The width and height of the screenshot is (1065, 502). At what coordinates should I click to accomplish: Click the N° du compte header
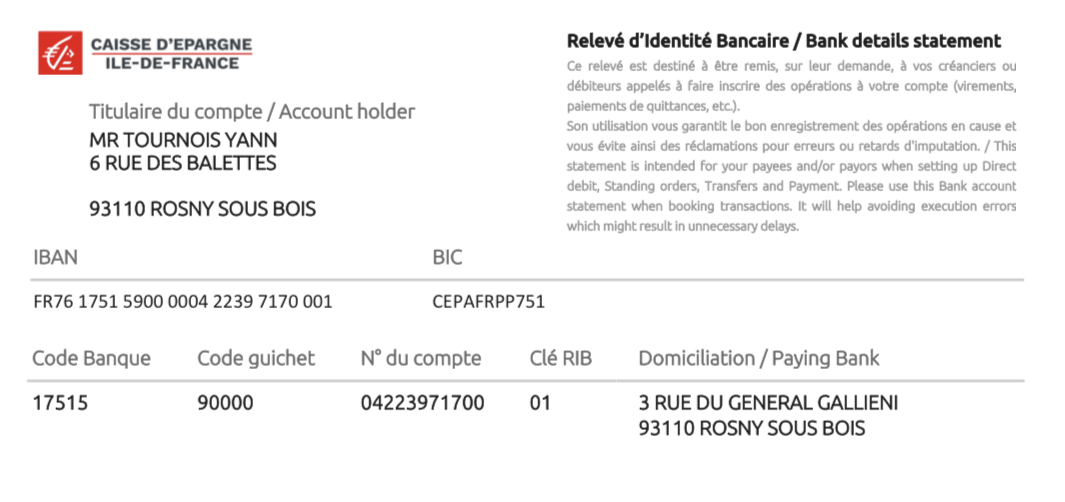tap(420, 358)
